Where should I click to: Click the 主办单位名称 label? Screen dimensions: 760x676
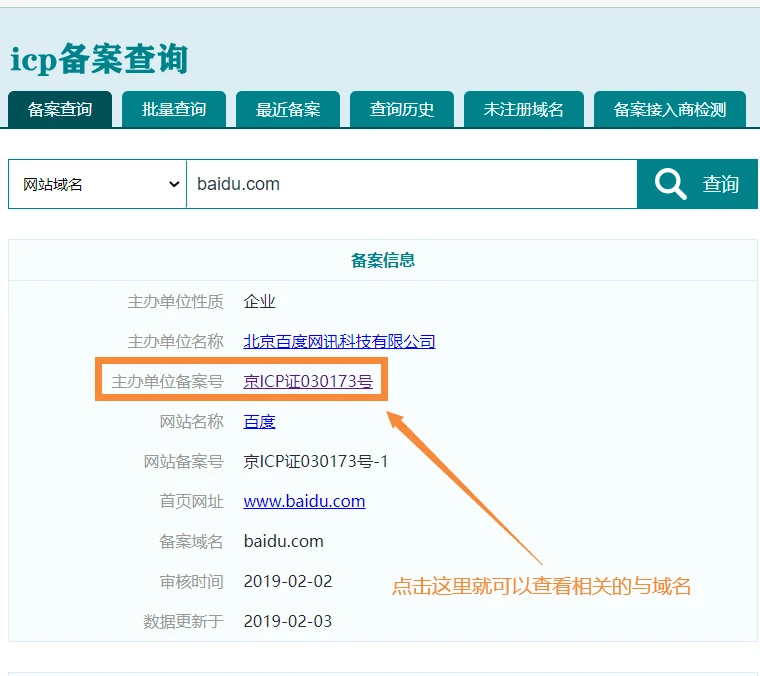[175, 342]
